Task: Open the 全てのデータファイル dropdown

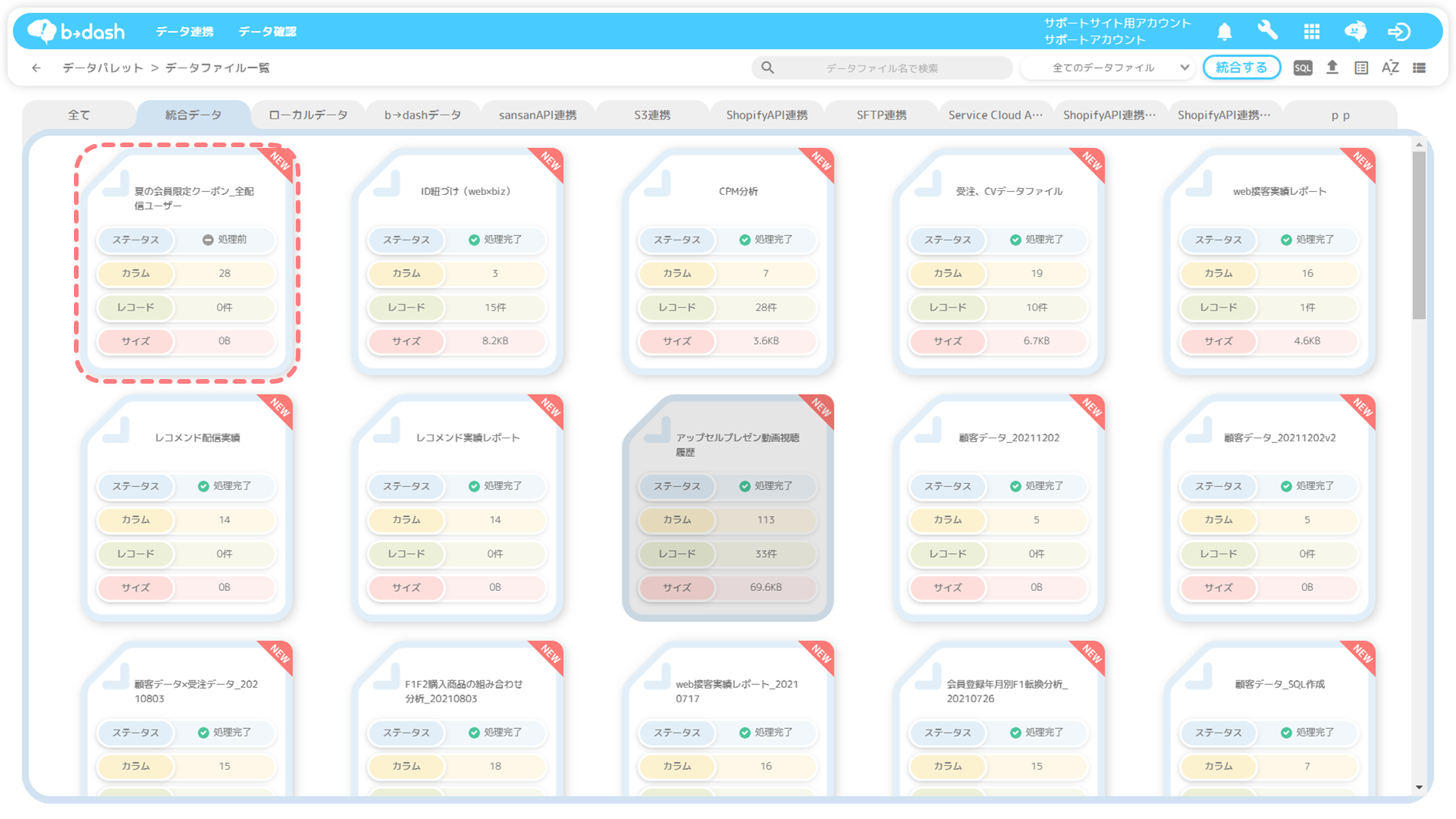Action: (x=1109, y=68)
